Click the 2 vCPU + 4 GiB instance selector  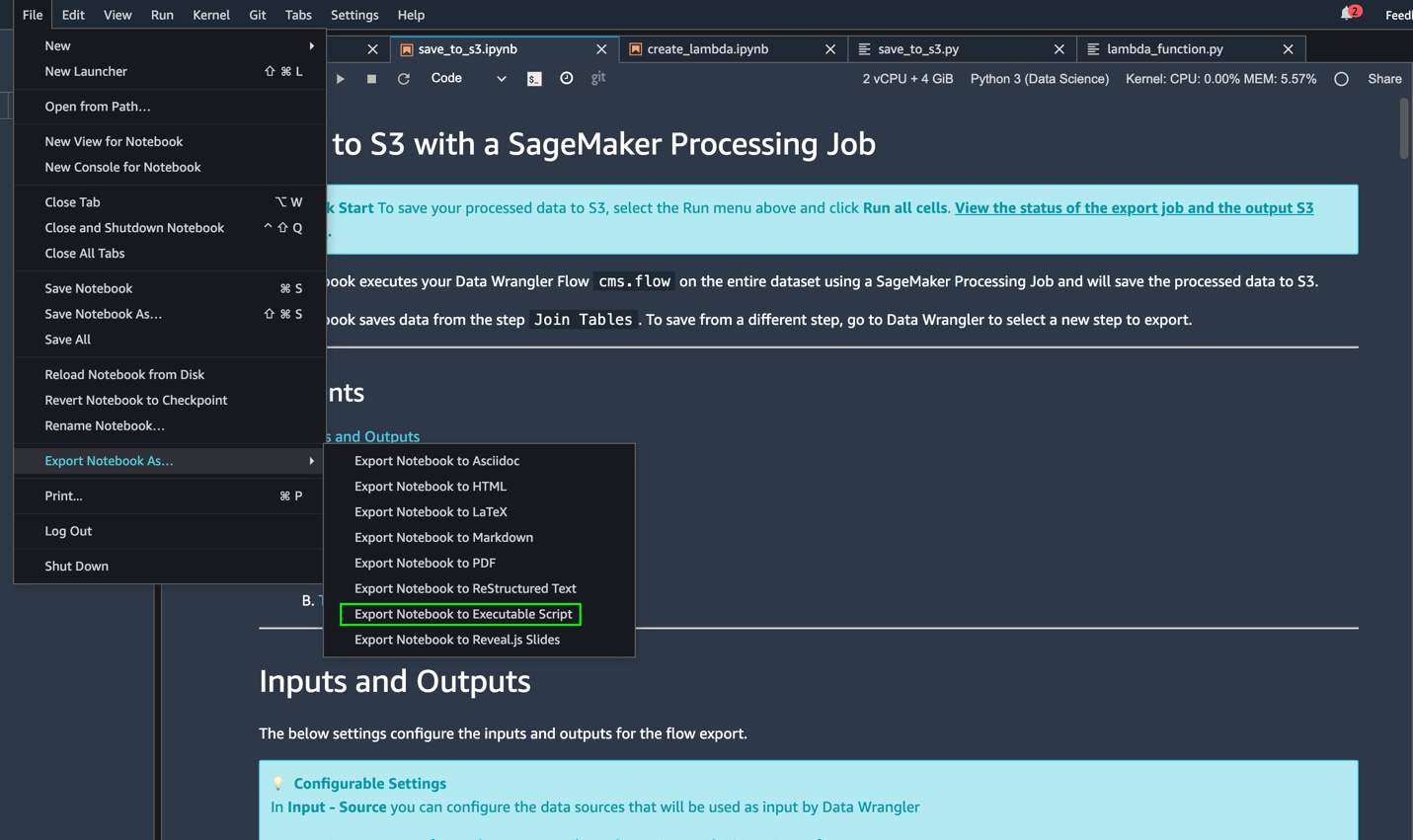coord(907,79)
